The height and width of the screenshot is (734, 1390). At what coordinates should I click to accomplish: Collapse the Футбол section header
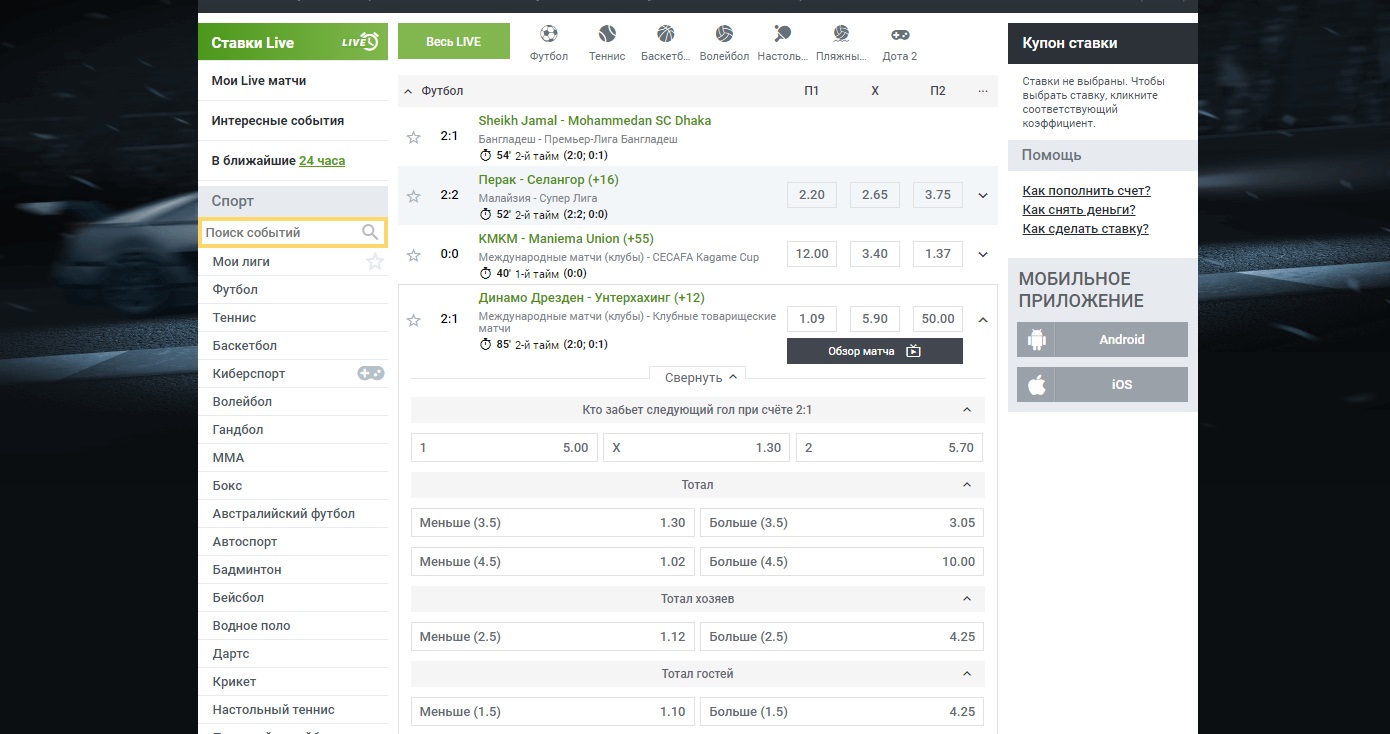(408, 91)
